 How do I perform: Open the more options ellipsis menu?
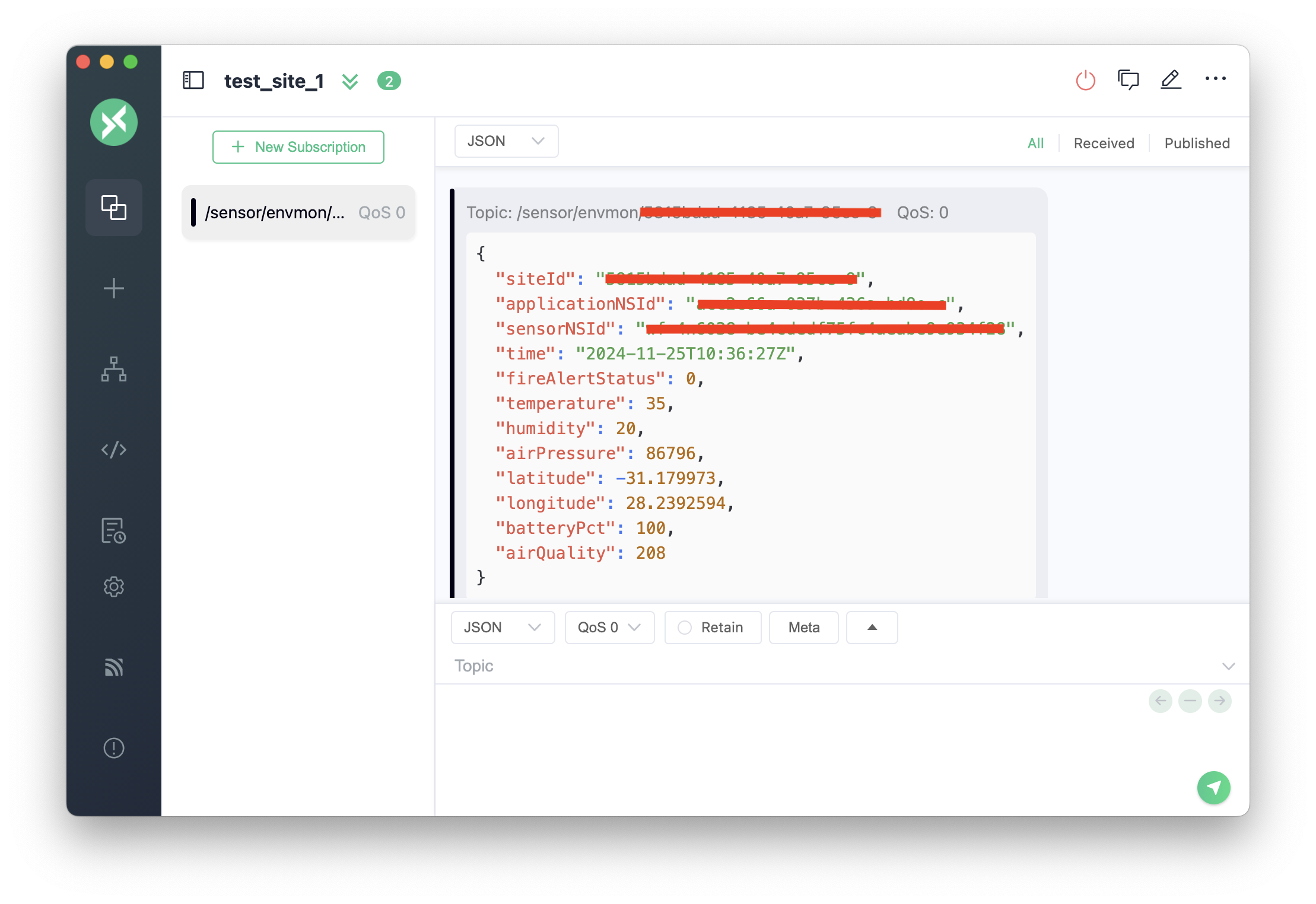click(1215, 78)
